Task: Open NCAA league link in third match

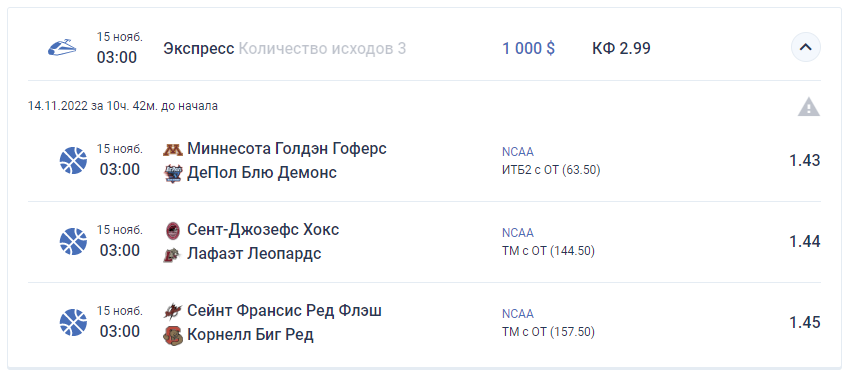Action: 518,313
